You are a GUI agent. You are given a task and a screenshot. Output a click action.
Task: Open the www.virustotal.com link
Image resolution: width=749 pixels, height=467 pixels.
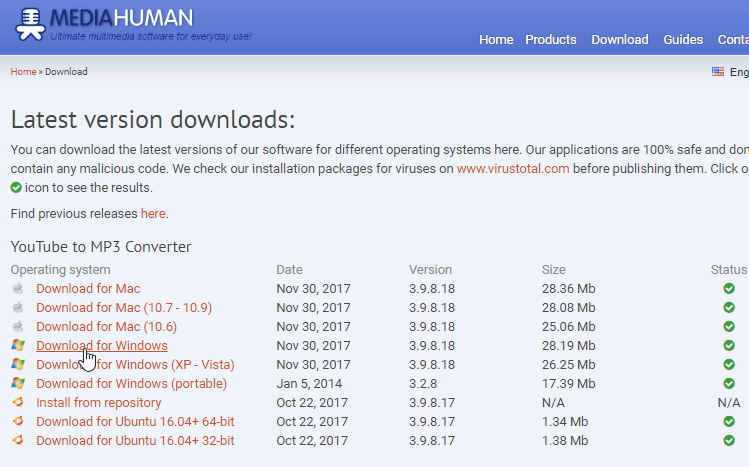tap(513, 169)
